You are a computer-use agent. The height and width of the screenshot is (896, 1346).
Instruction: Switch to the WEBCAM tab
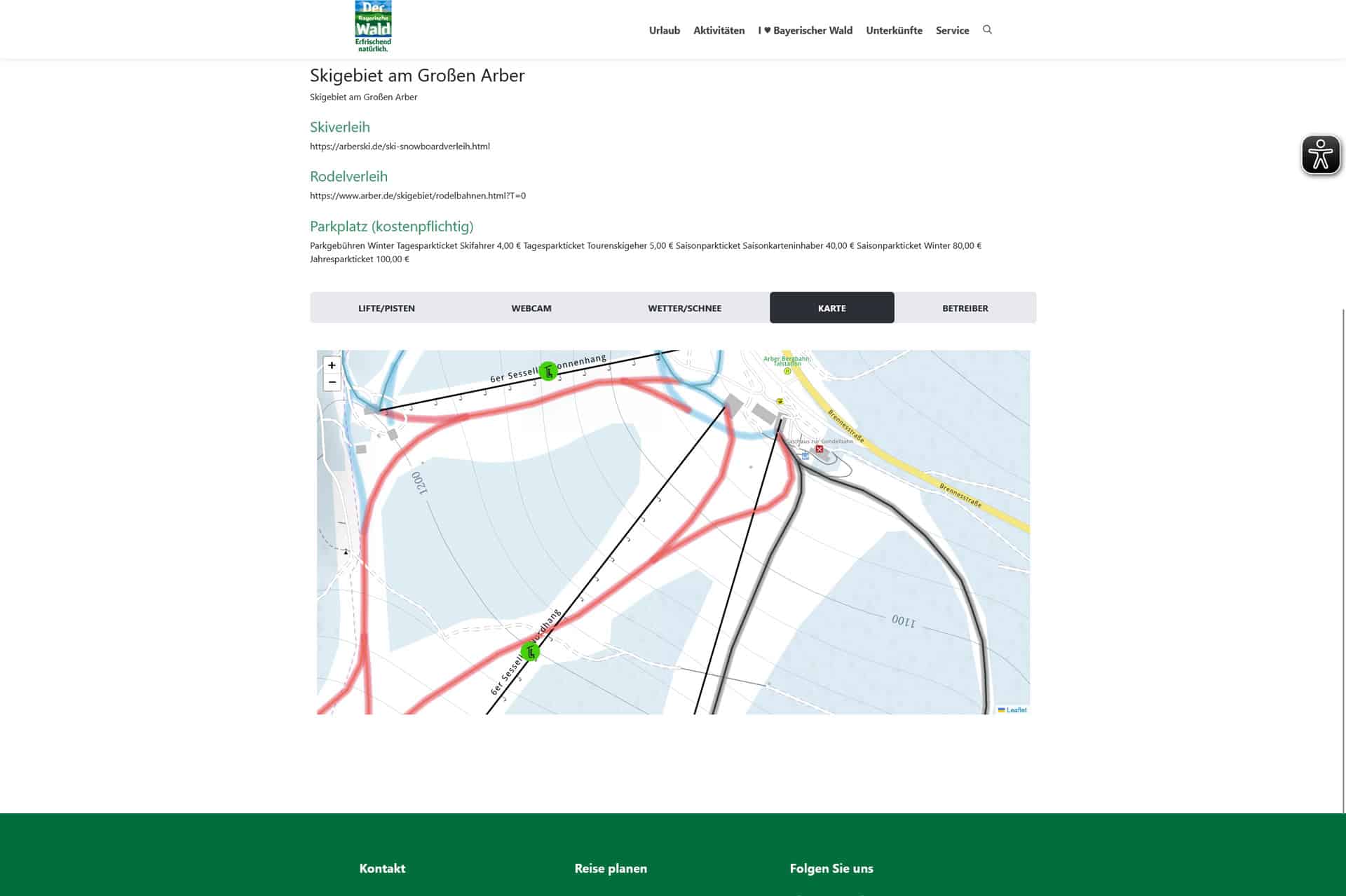click(x=531, y=308)
